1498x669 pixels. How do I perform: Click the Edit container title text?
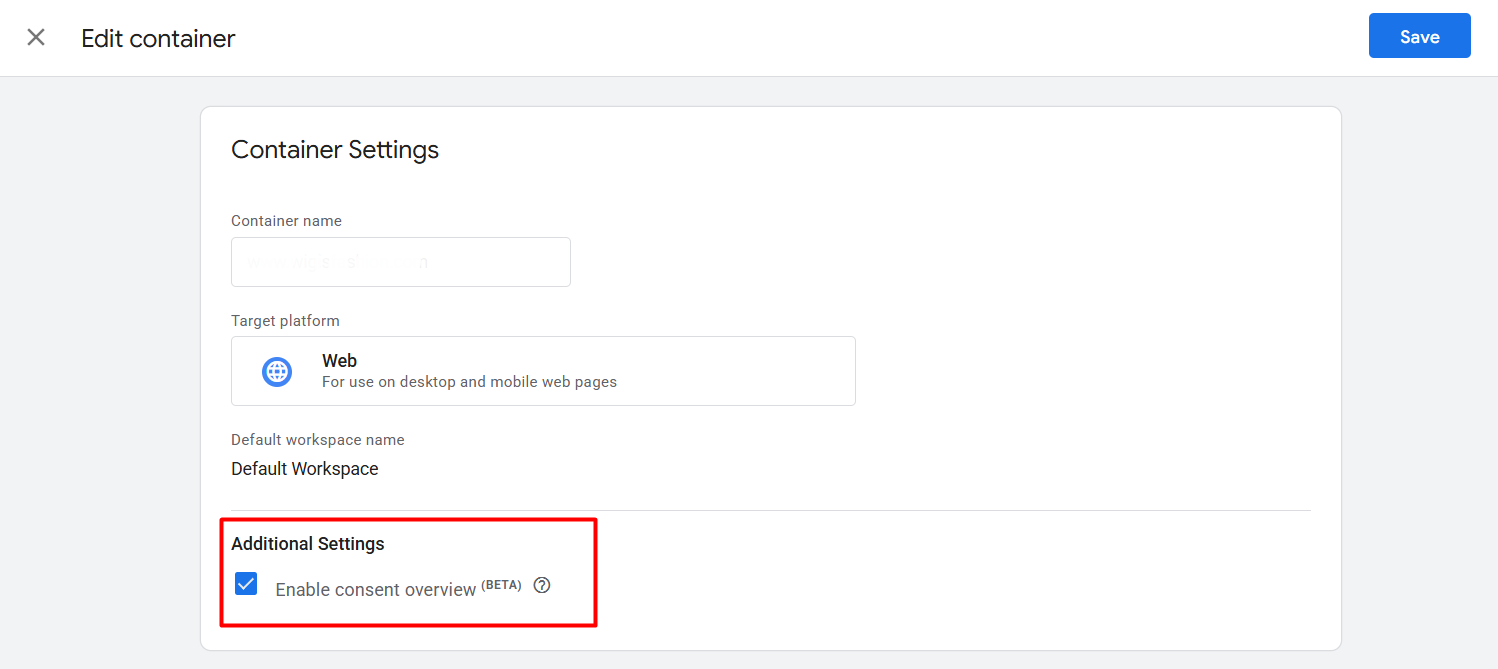point(158,39)
